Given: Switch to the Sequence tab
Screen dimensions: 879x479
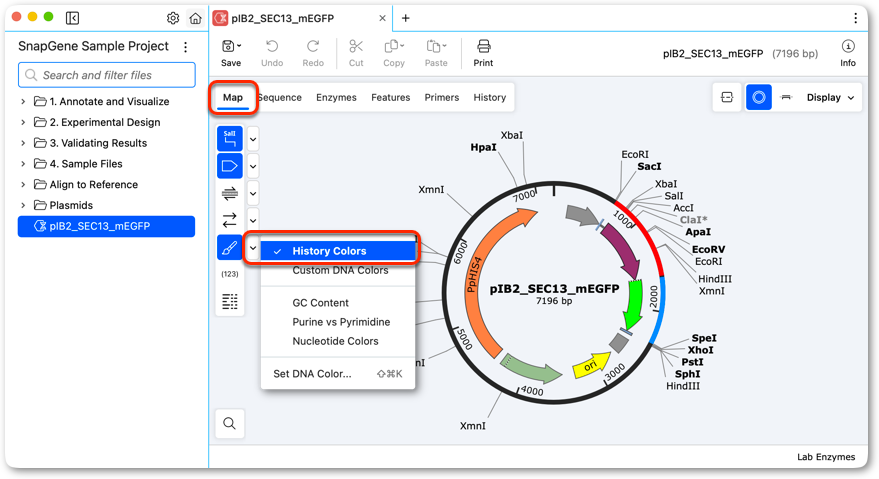Looking at the screenshot, I should click(280, 98).
